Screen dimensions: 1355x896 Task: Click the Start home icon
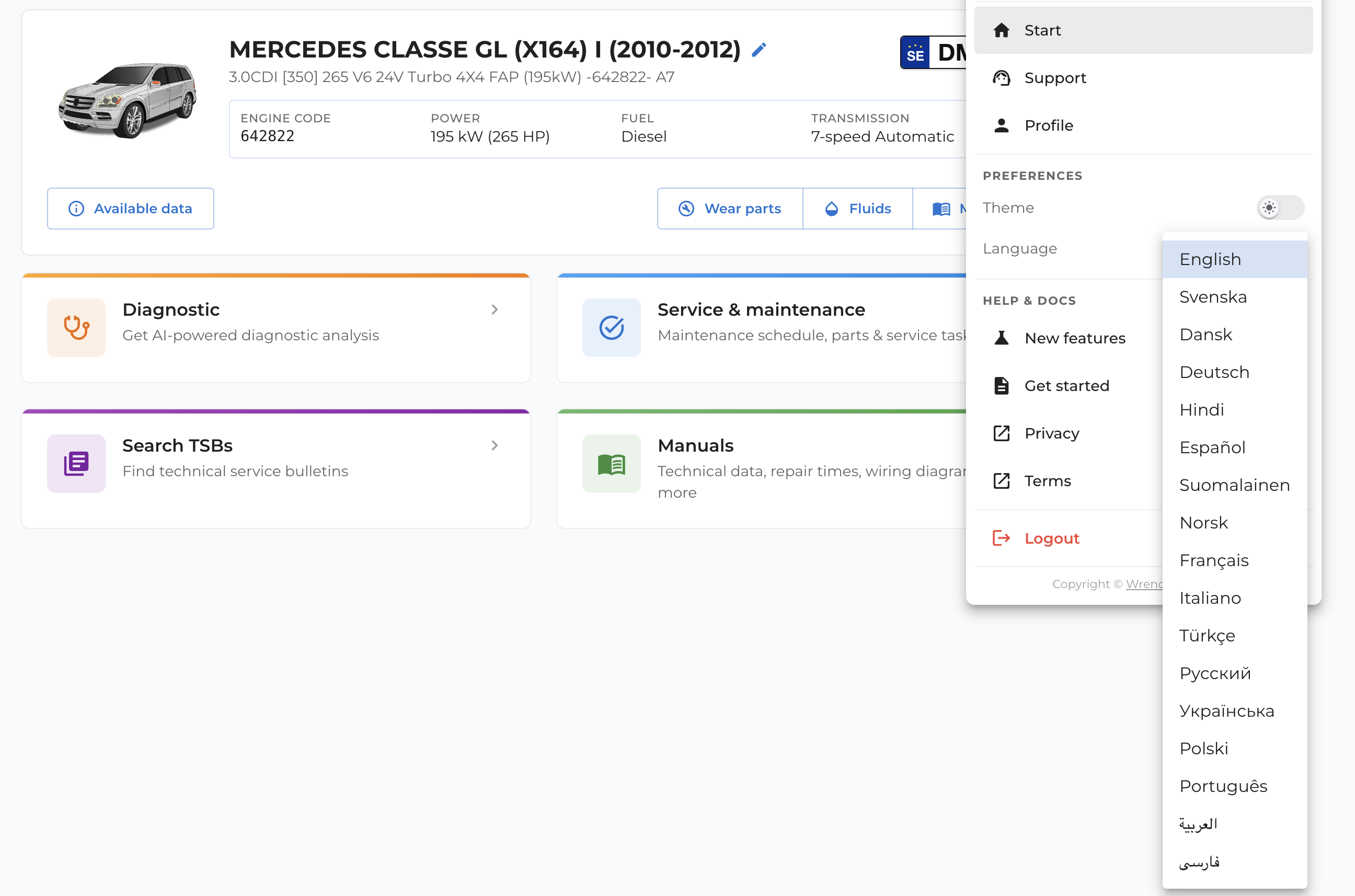(x=1001, y=30)
